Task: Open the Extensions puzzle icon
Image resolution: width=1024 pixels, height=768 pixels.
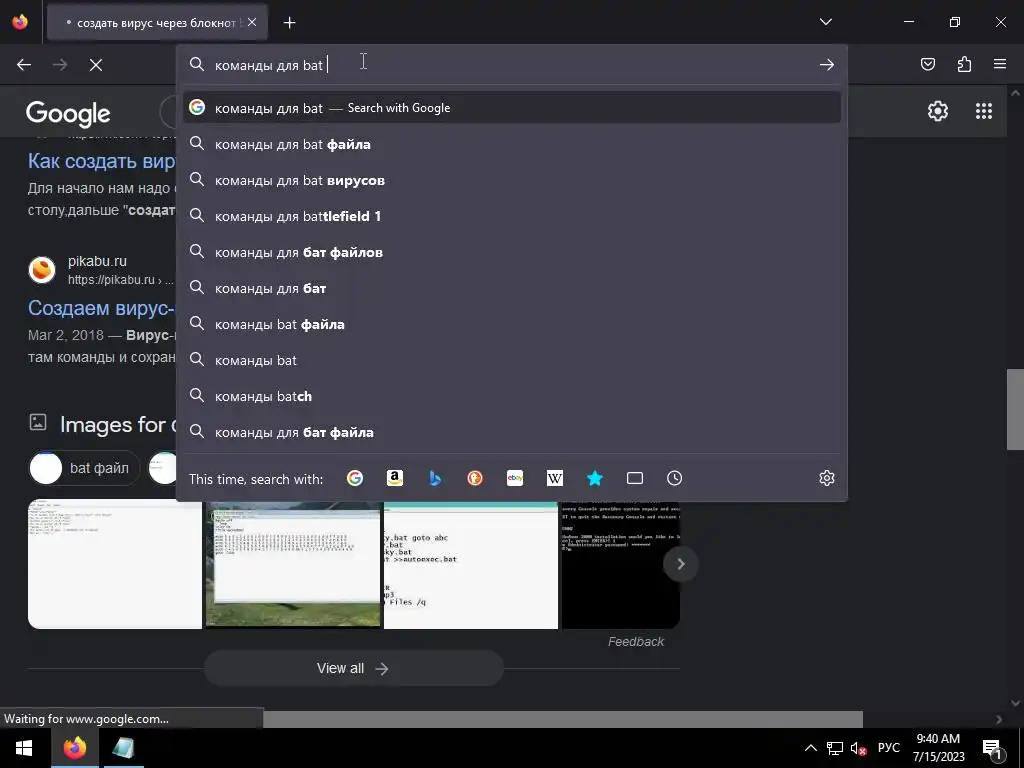Action: pos(964,64)
